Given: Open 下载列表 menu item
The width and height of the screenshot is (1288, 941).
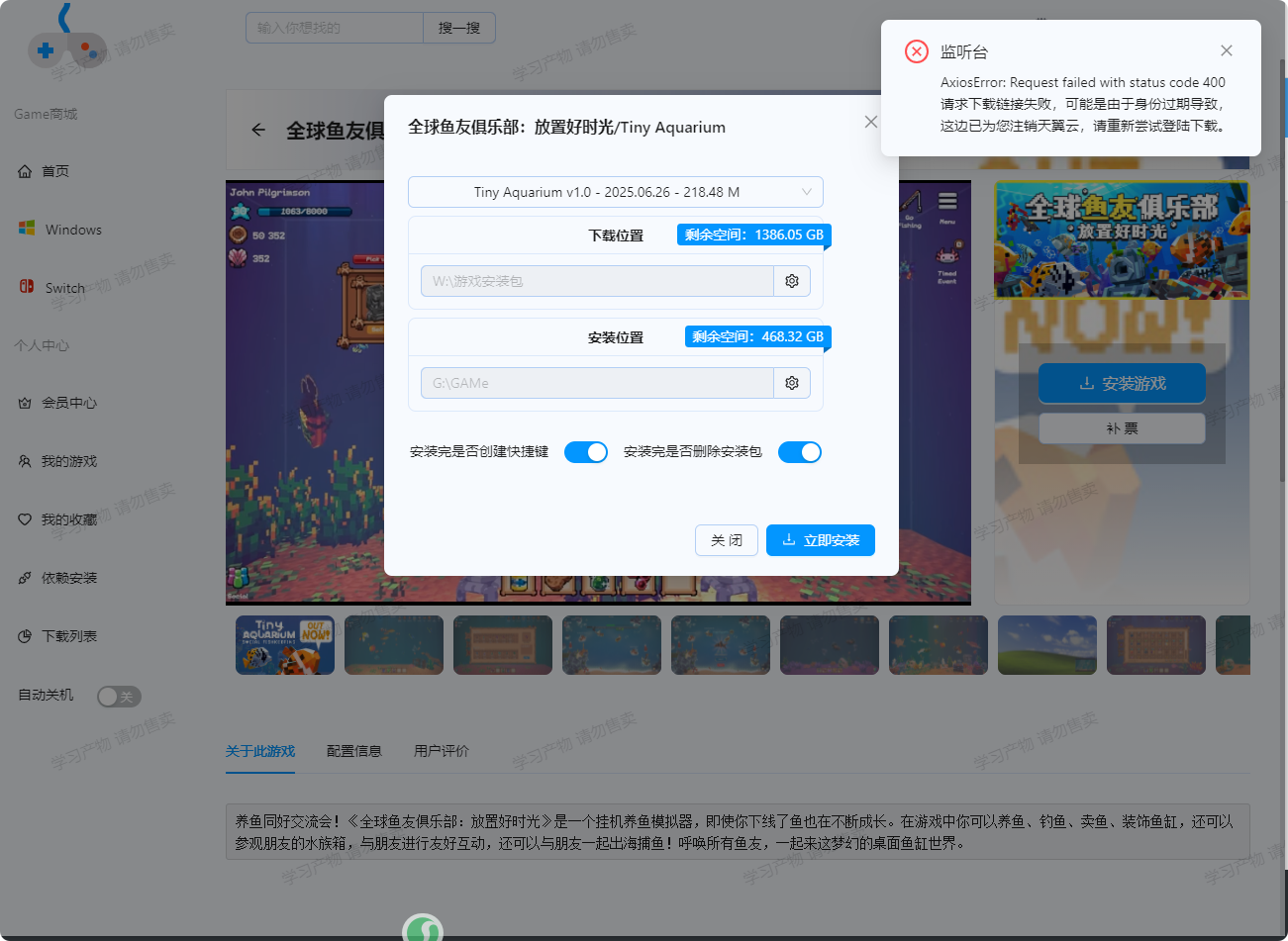Looking at the screenshot, I should click(x=69, y=636).
